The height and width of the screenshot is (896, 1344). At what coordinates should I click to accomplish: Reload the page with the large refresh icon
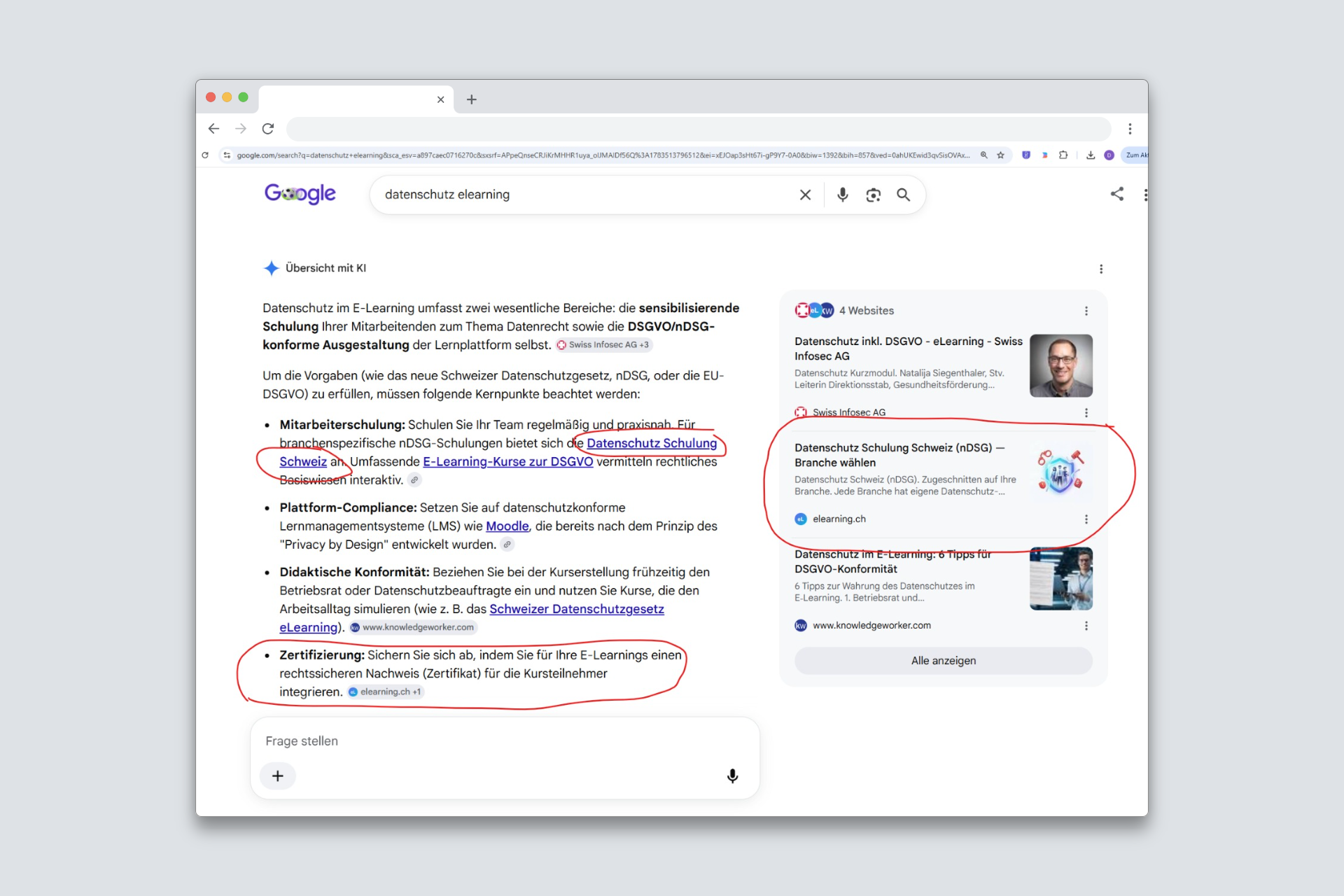[268, 129]
